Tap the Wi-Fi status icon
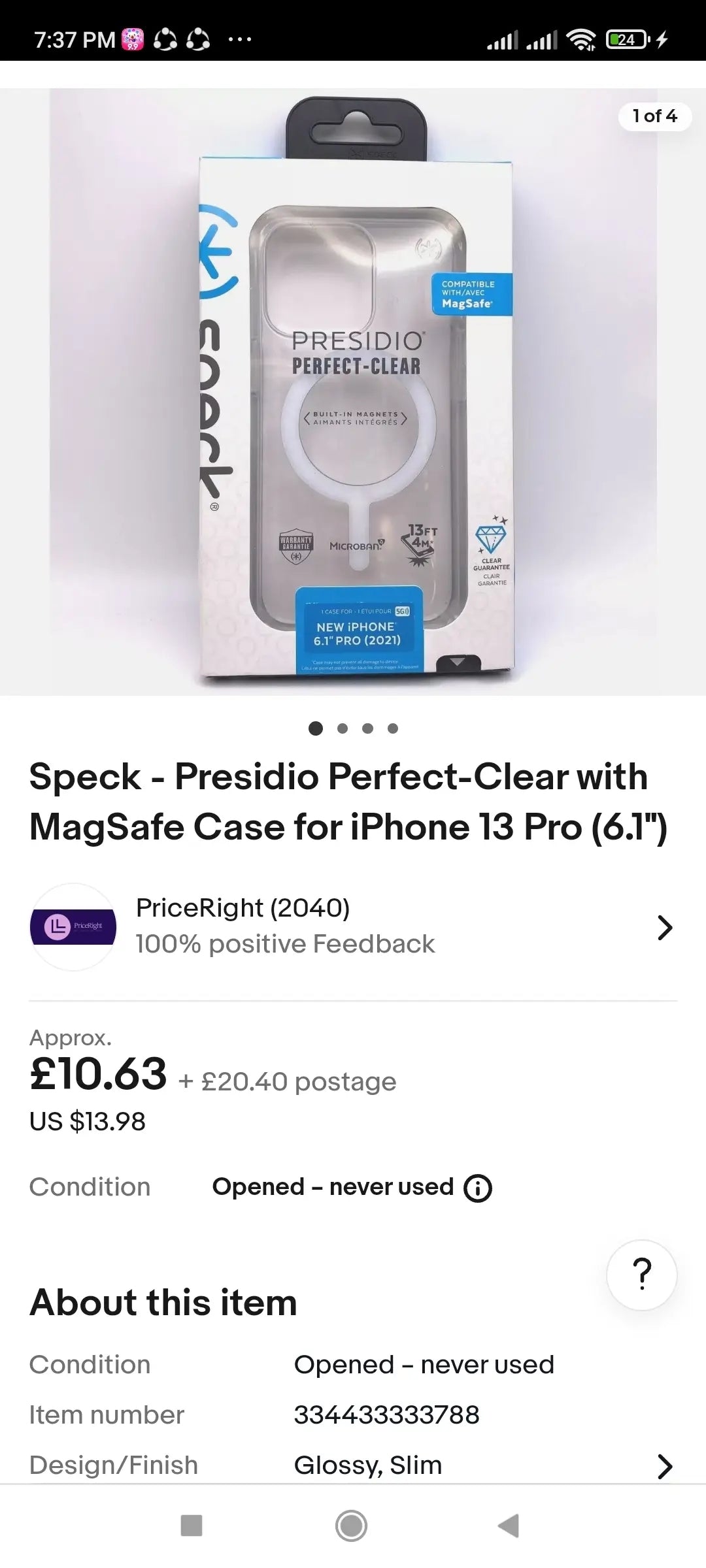This screenshot has height=1568, width=706. (x=580, y=40)
